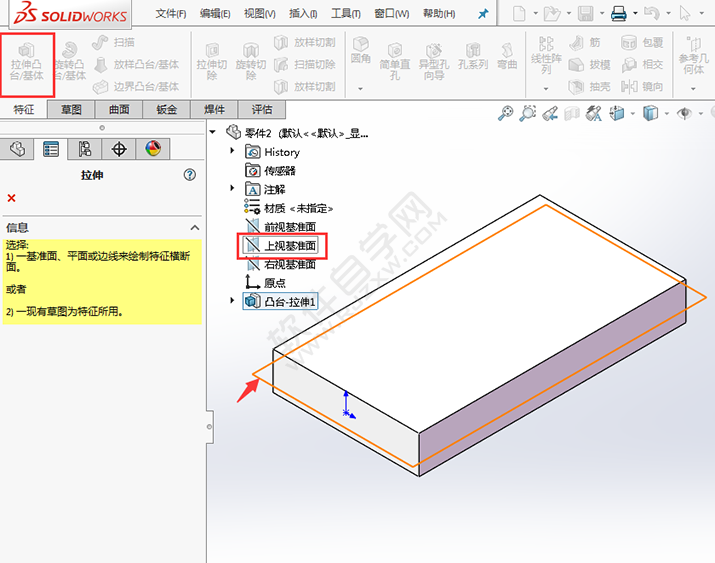Choose the Swept Cut (扫描切除) tool
Viewport: 715px width, 563px height.
tap(305, 64)
